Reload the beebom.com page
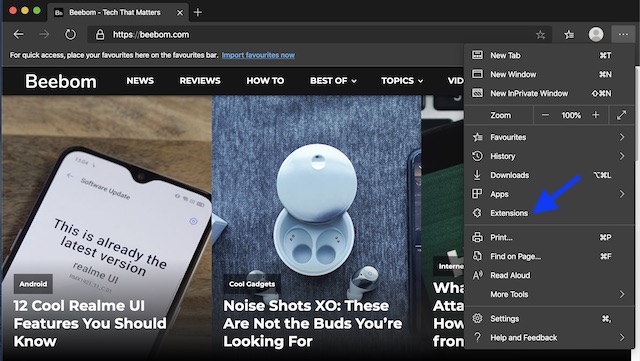The width and height of the screenshot is (640, 361). 70,35
